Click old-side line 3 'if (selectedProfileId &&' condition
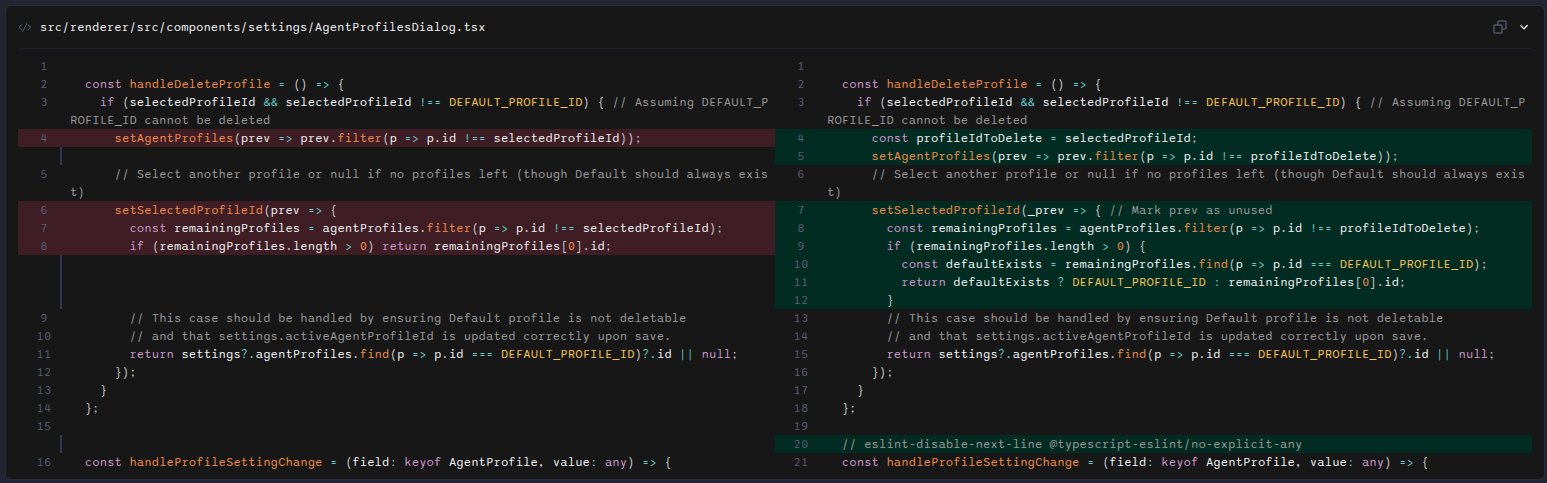Screen dimensions: 1547x483 pyautogui.click(x=396, y=111)
